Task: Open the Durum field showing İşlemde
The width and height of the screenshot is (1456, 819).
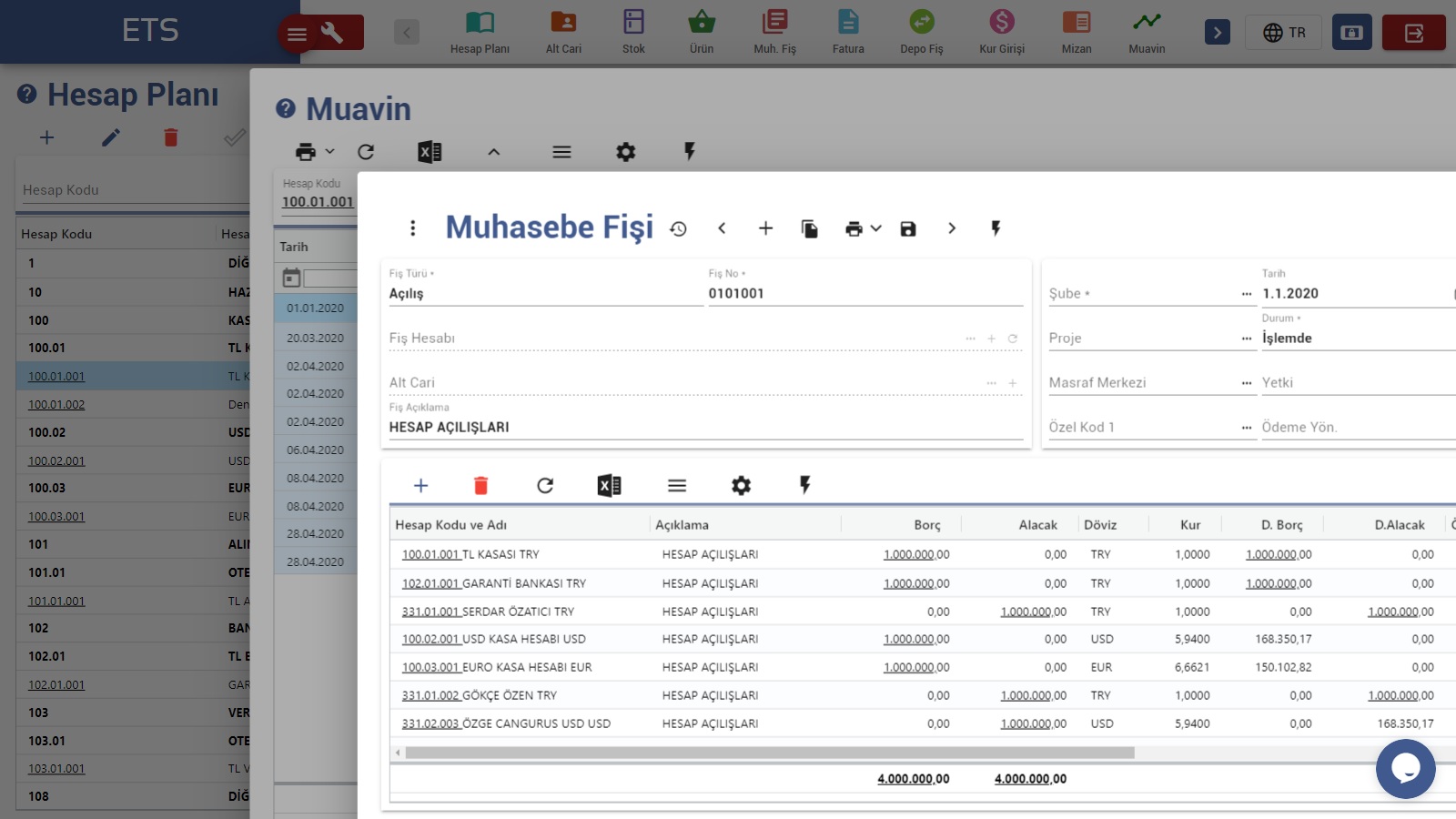Action: pos(1358,339)
